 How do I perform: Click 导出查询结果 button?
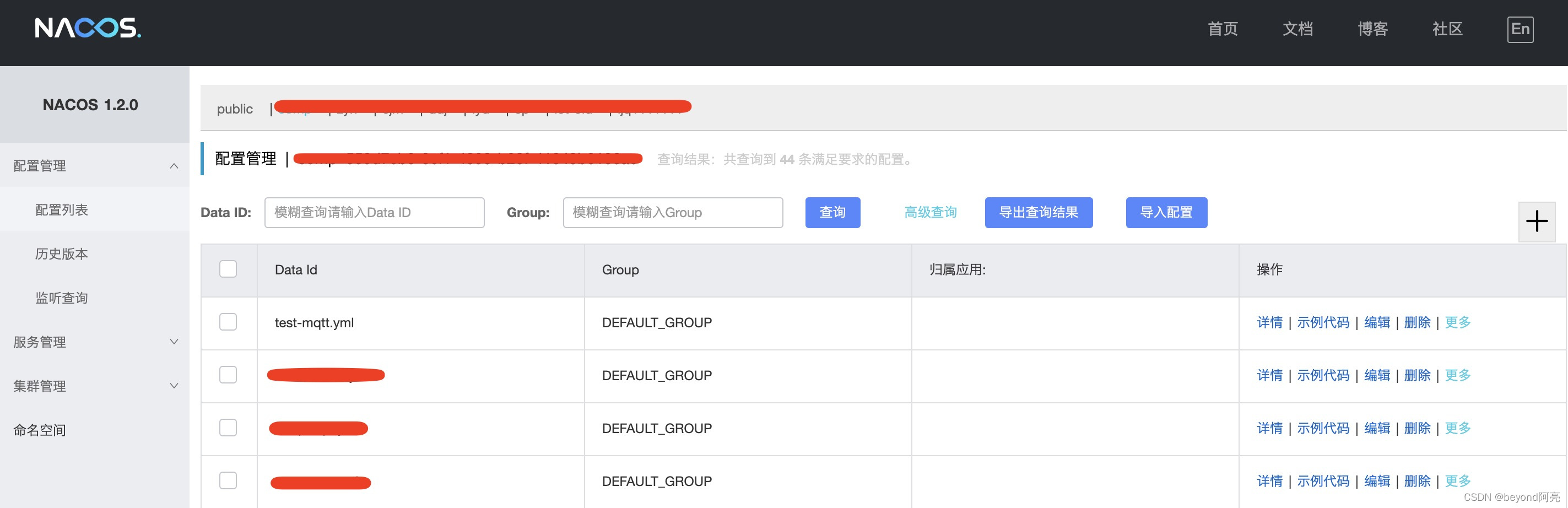click(1039, 212)
